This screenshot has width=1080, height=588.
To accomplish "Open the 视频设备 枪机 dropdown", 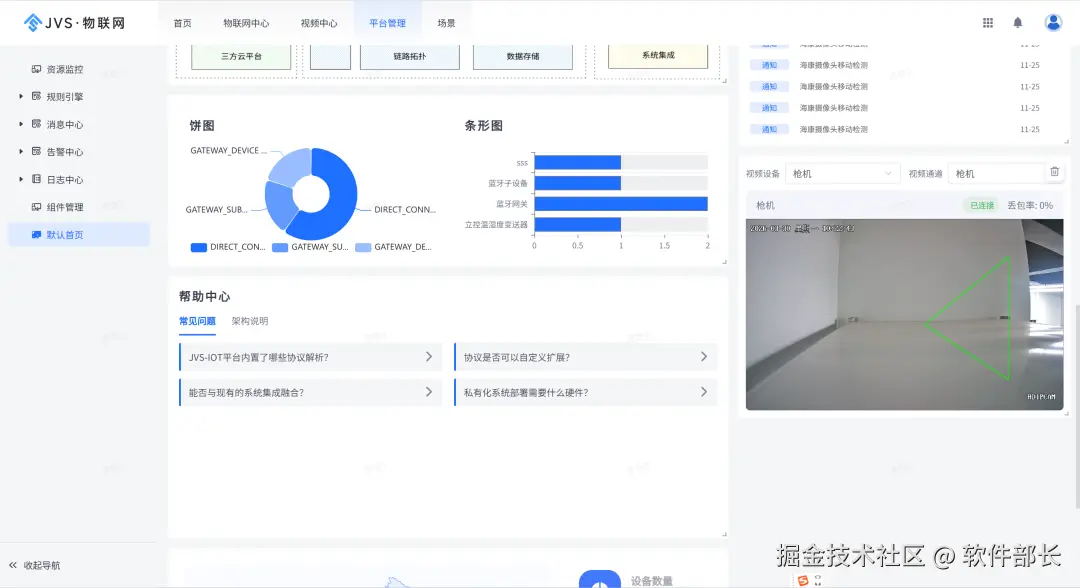I will click(842, 172).
